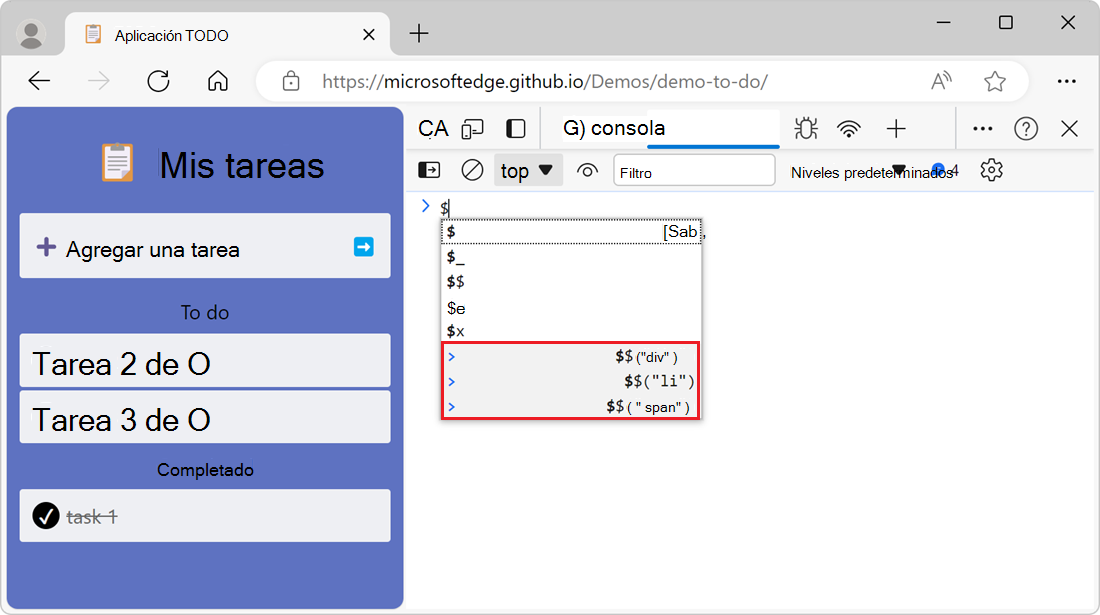This screenshot has height=615, width=1100.
Task: Click the clear console icon
Action: (x=472, y=171)
